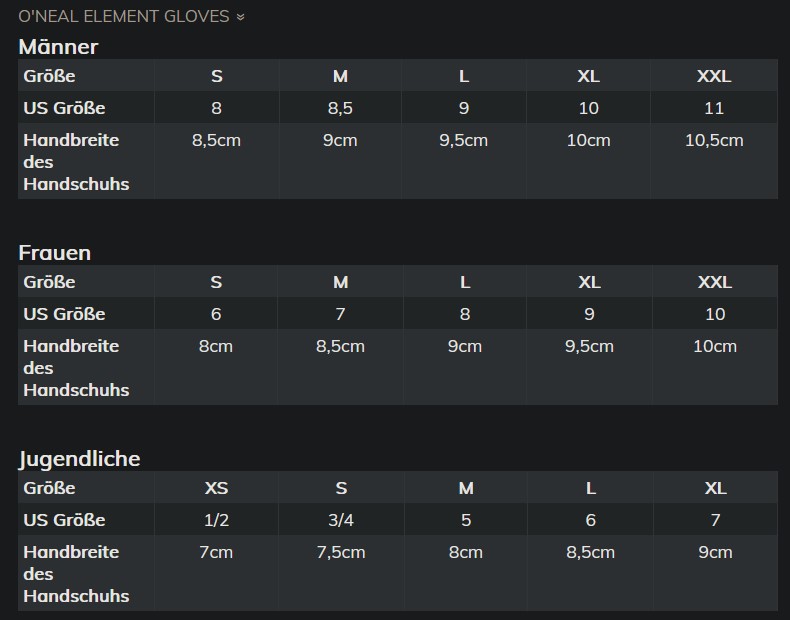Viewport: 790px width, 620px height.
Task: Click the 10,5cm cell in Männer table
Action: pyautogui.click(x=714, y=140)
